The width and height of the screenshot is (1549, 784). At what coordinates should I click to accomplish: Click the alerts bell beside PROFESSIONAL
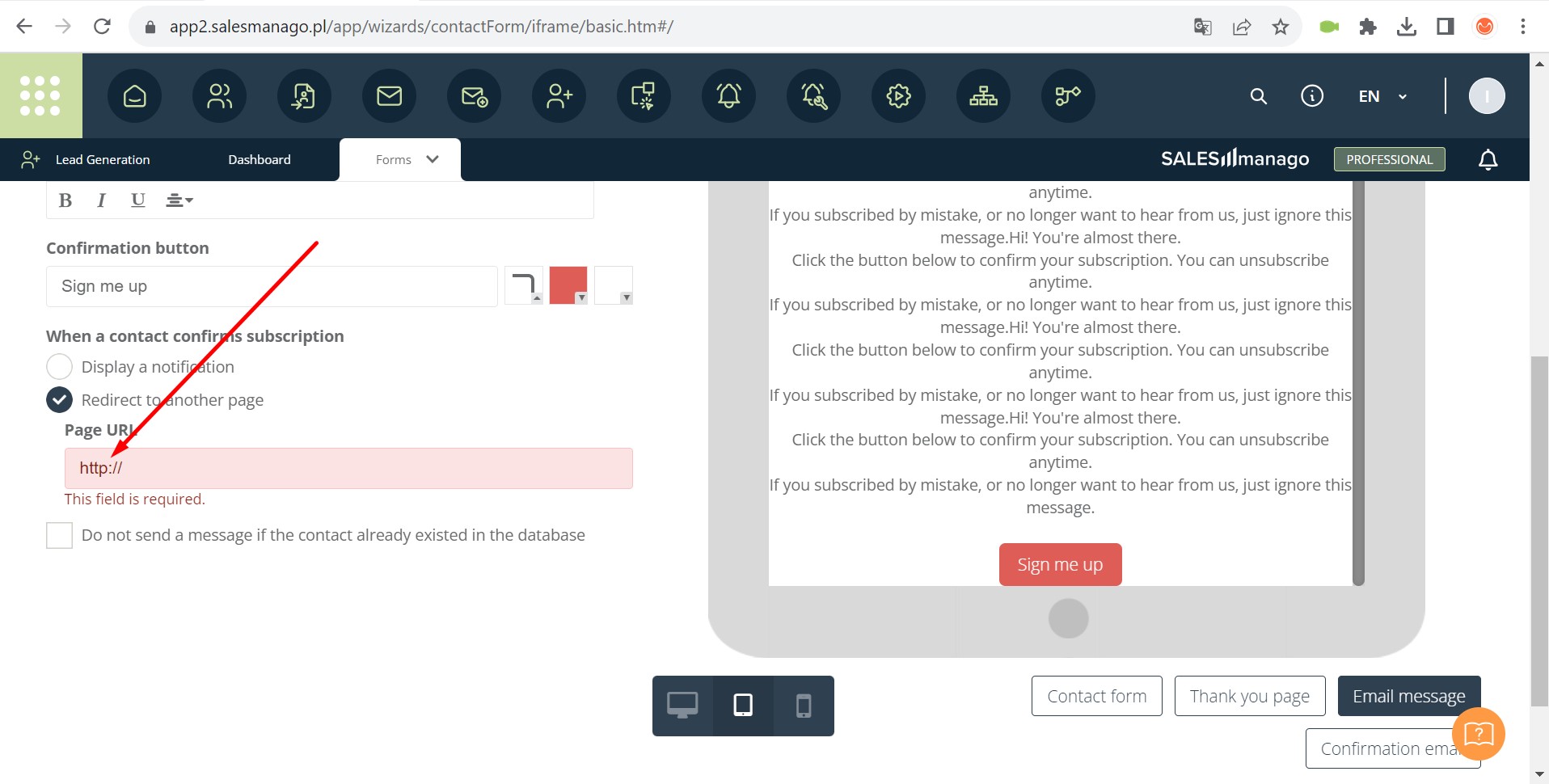tap(1488, 160)
